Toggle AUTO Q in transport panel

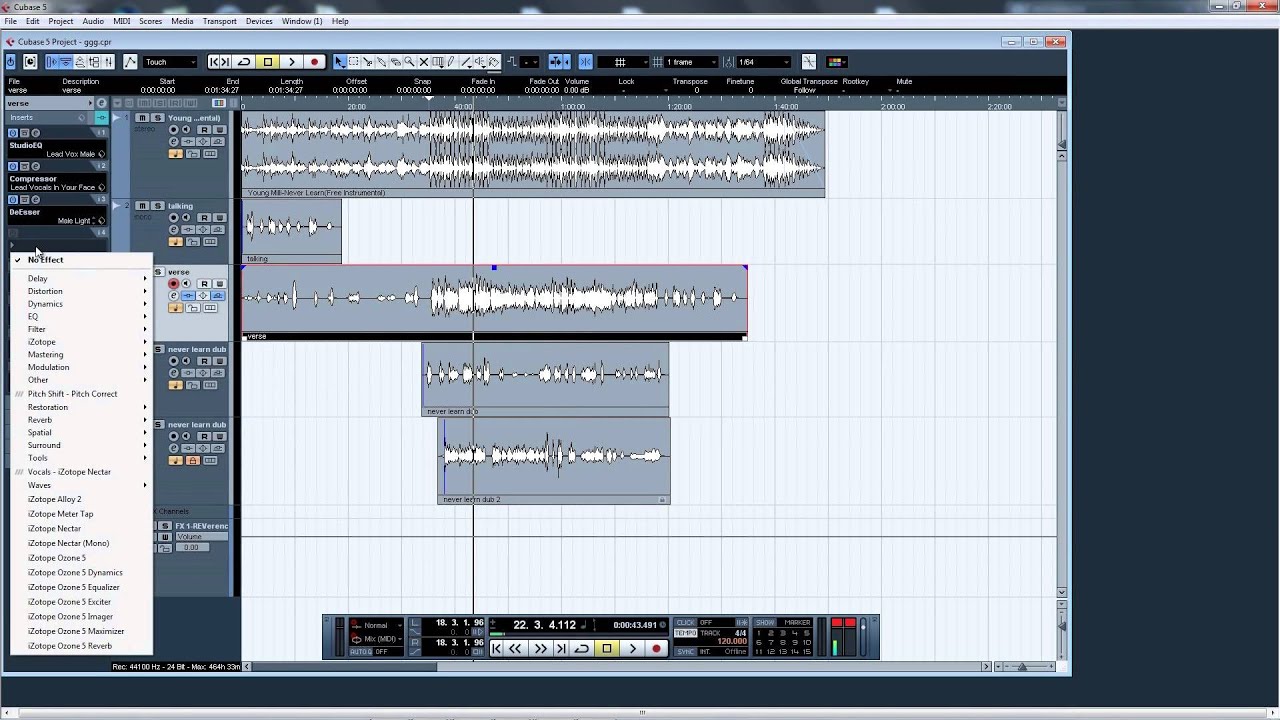(x=361, y=651)
